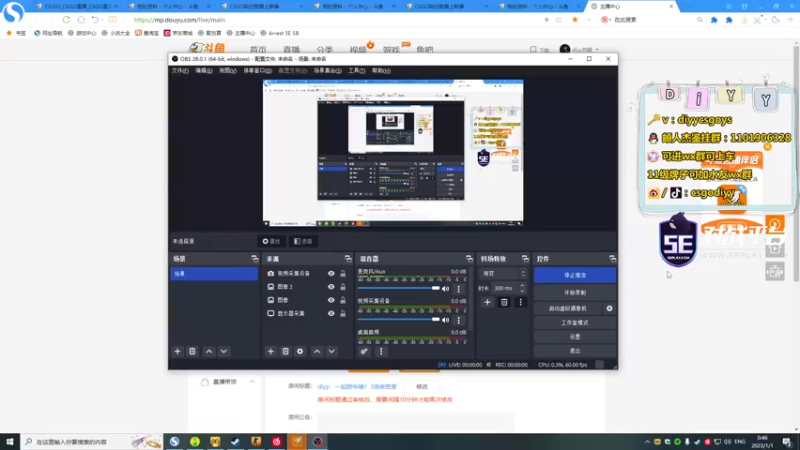Switch to the 主播中心 browser tab
Screen dimensions: 800x450
(x=632, y=6)
